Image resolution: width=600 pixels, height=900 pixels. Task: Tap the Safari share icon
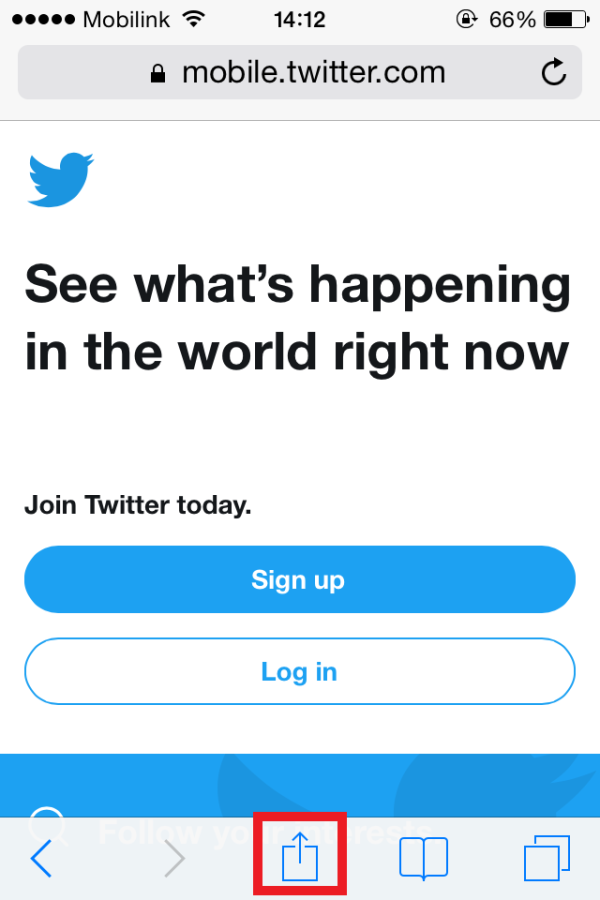[x=300, y=857]
